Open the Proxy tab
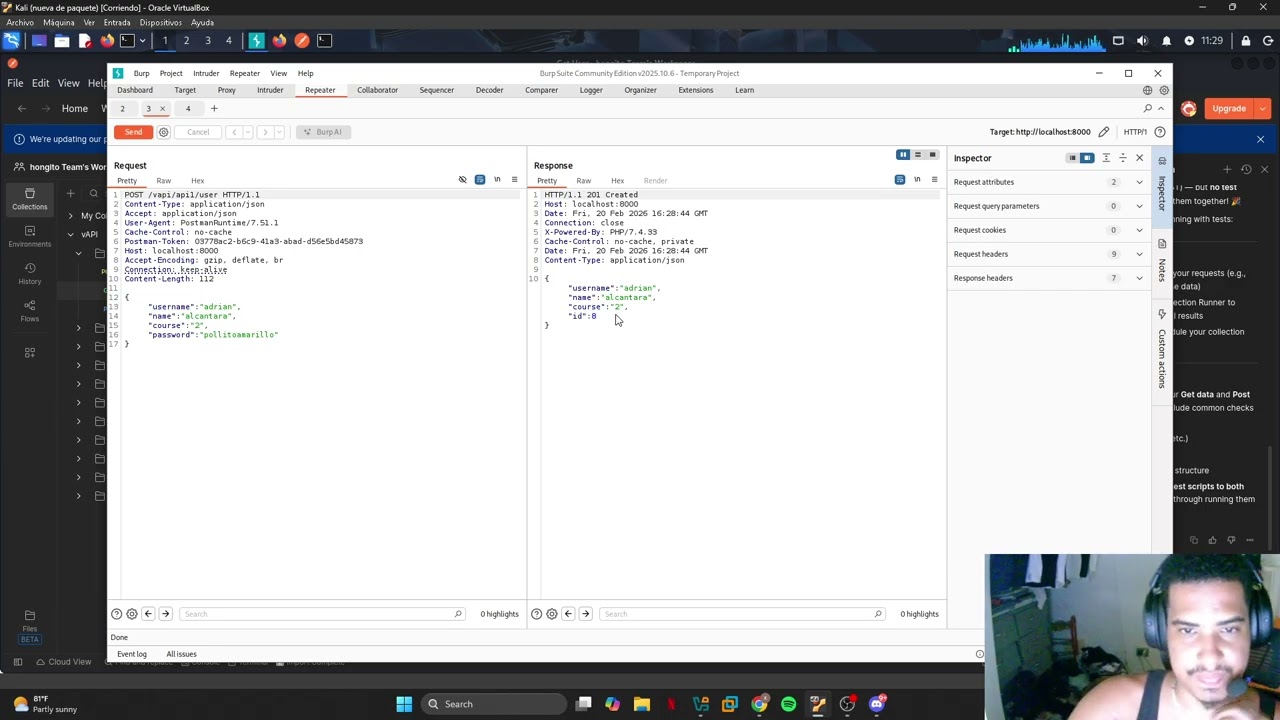1280x720 pixels. click(227, 90)
